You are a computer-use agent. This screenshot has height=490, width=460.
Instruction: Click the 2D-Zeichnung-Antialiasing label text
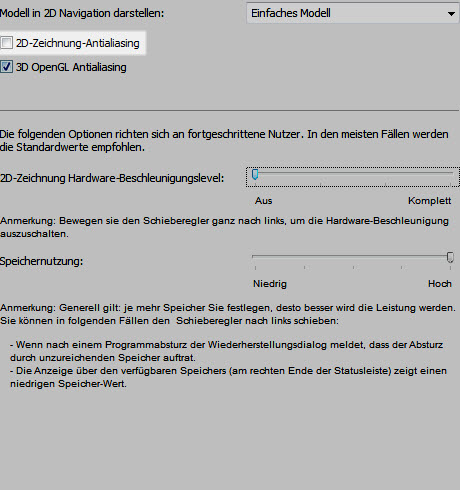click(78, 43)
